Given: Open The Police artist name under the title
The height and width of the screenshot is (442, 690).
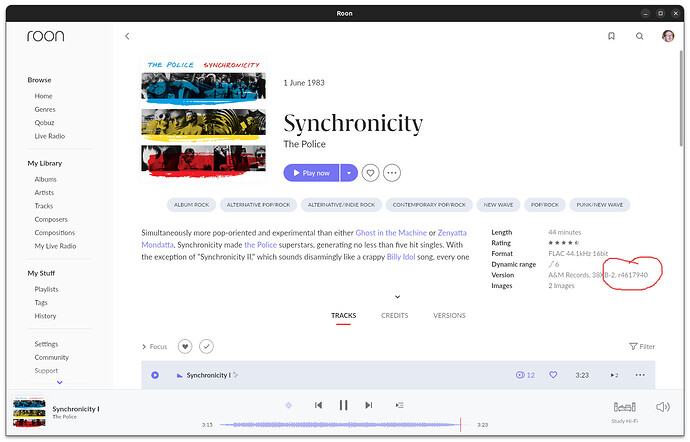Looking at the screenshot, I should (x=305, y=144).
